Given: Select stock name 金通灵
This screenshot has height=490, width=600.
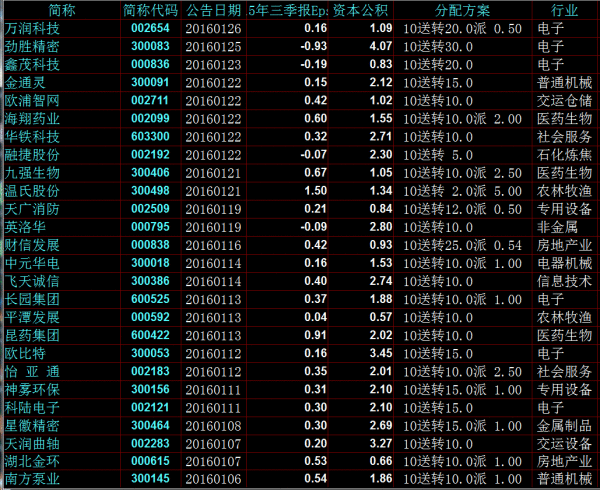Looking at the screenshot, I should tap(25, 83).
